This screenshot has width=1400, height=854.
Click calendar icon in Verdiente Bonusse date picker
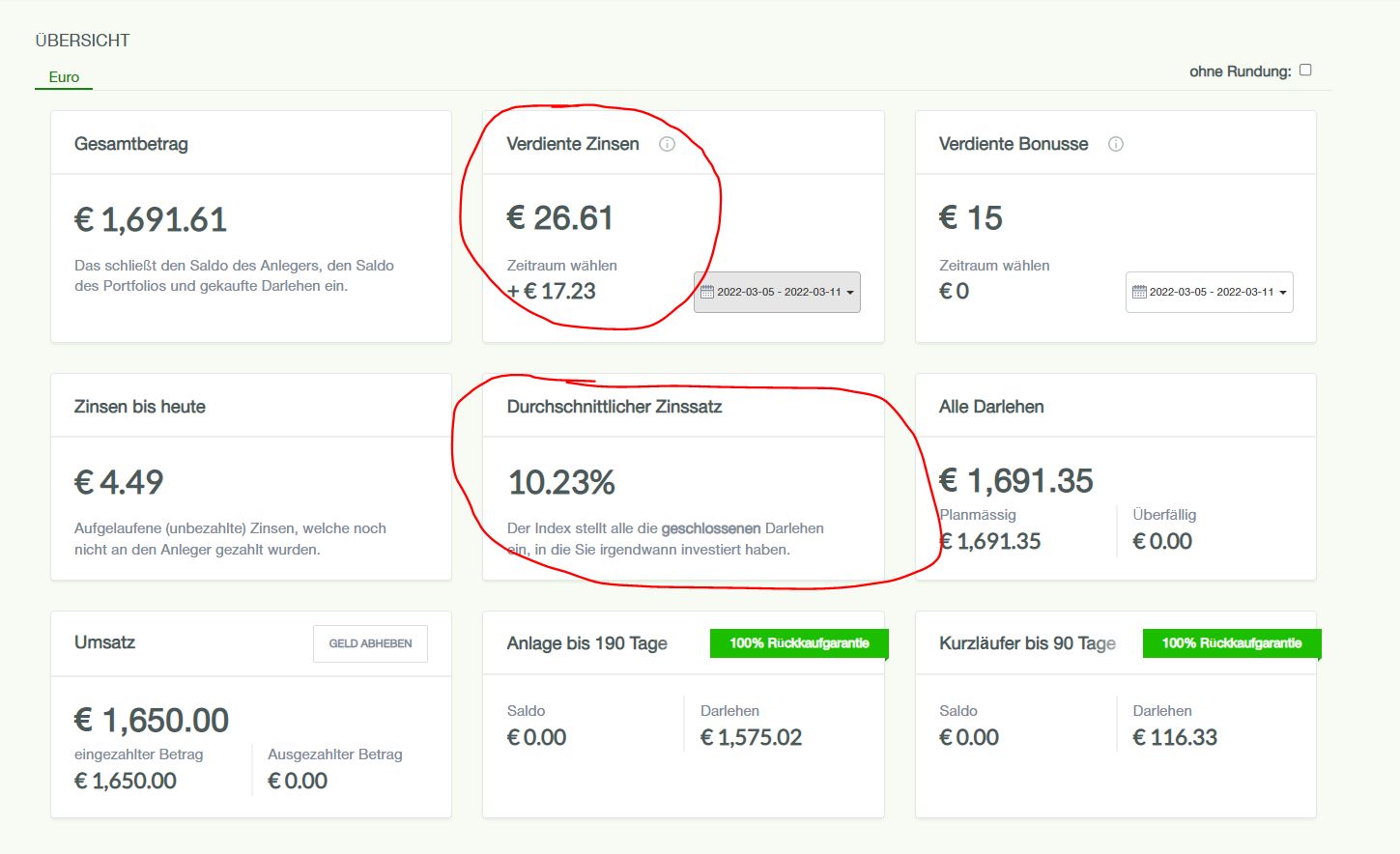tap(1139, 292)
